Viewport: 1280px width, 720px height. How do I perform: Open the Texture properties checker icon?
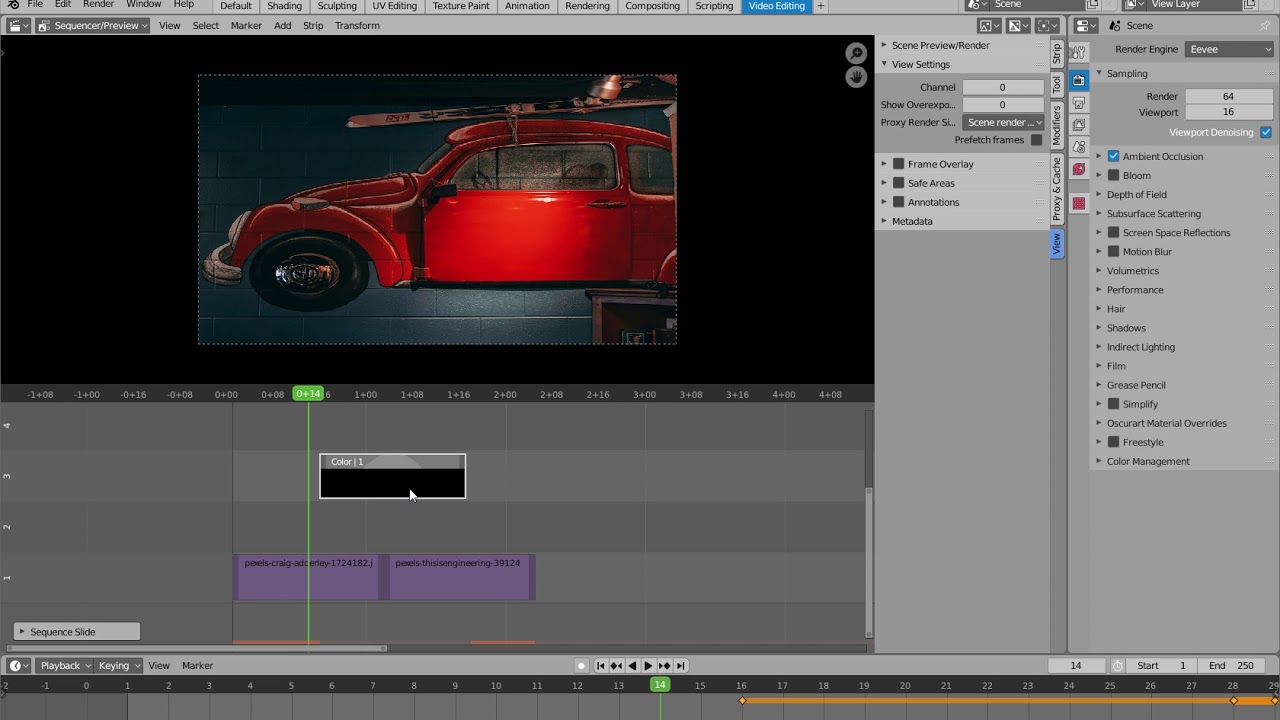click(1079, 204)
